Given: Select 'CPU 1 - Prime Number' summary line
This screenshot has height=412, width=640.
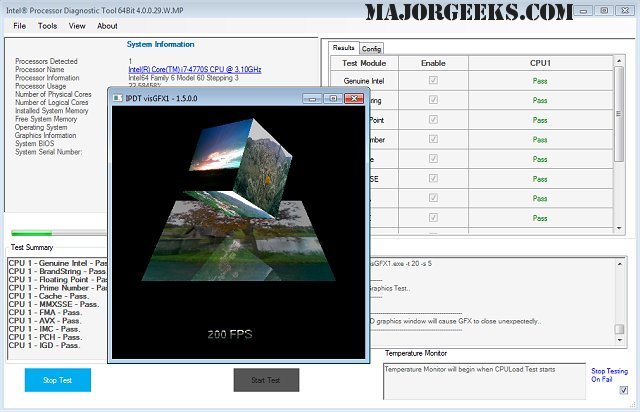Looking at the screenshot, I should (57, 288).
